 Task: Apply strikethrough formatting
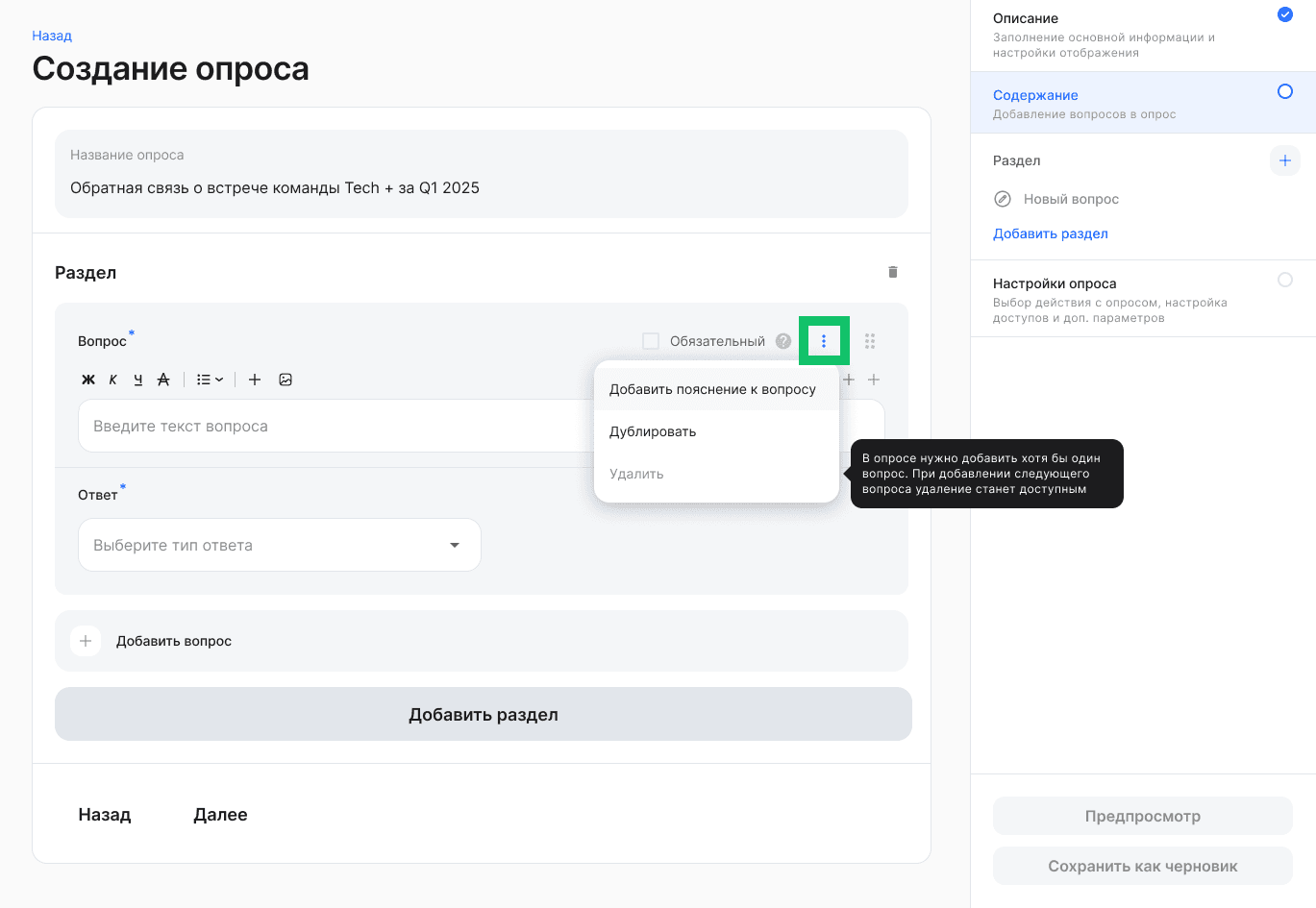pyautogui.click(x=163, y=380)
